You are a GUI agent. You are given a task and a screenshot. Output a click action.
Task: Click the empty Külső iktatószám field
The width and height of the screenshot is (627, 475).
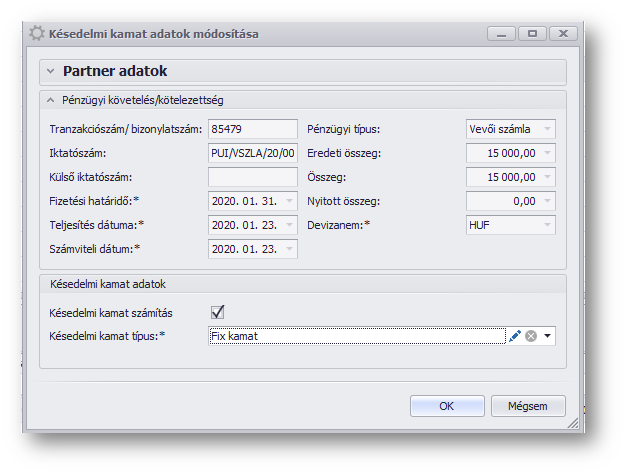pos(252,177)
